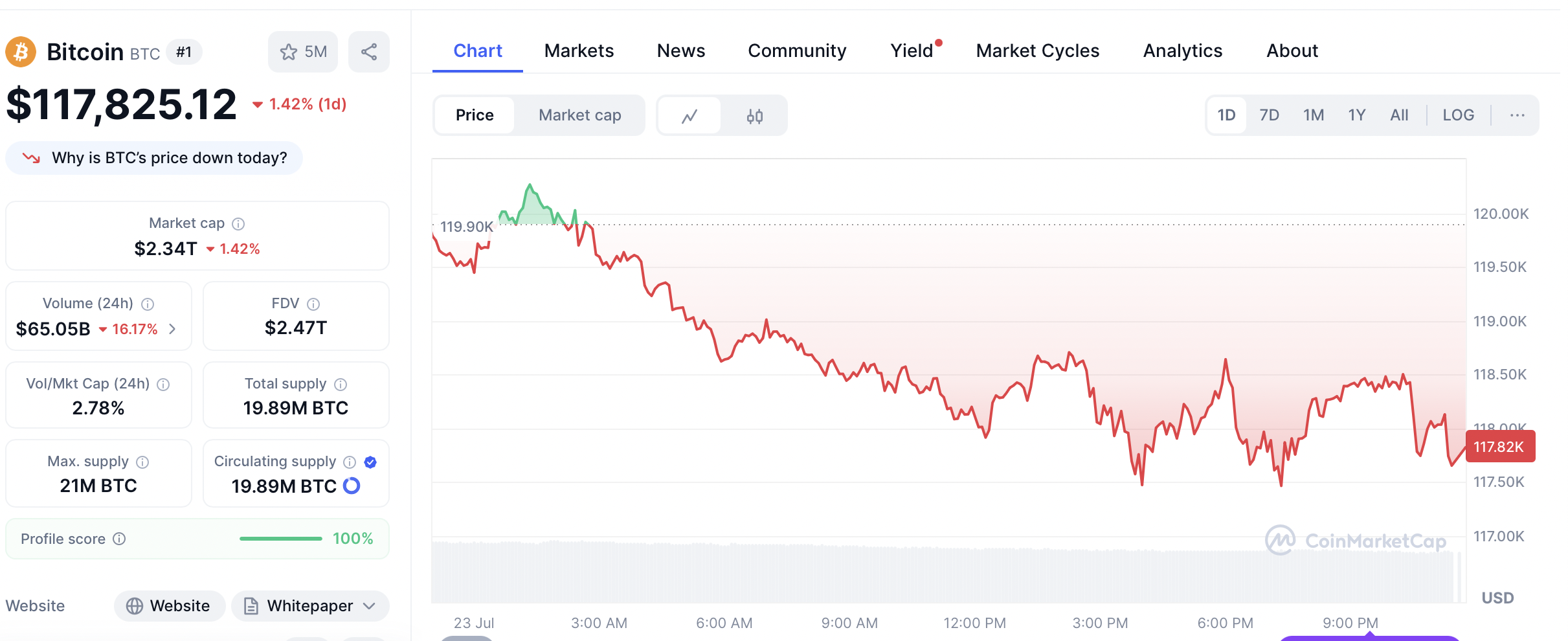Switch to the Analytics tab
Screen dimensions: 1568x641
click(1182, 51)
